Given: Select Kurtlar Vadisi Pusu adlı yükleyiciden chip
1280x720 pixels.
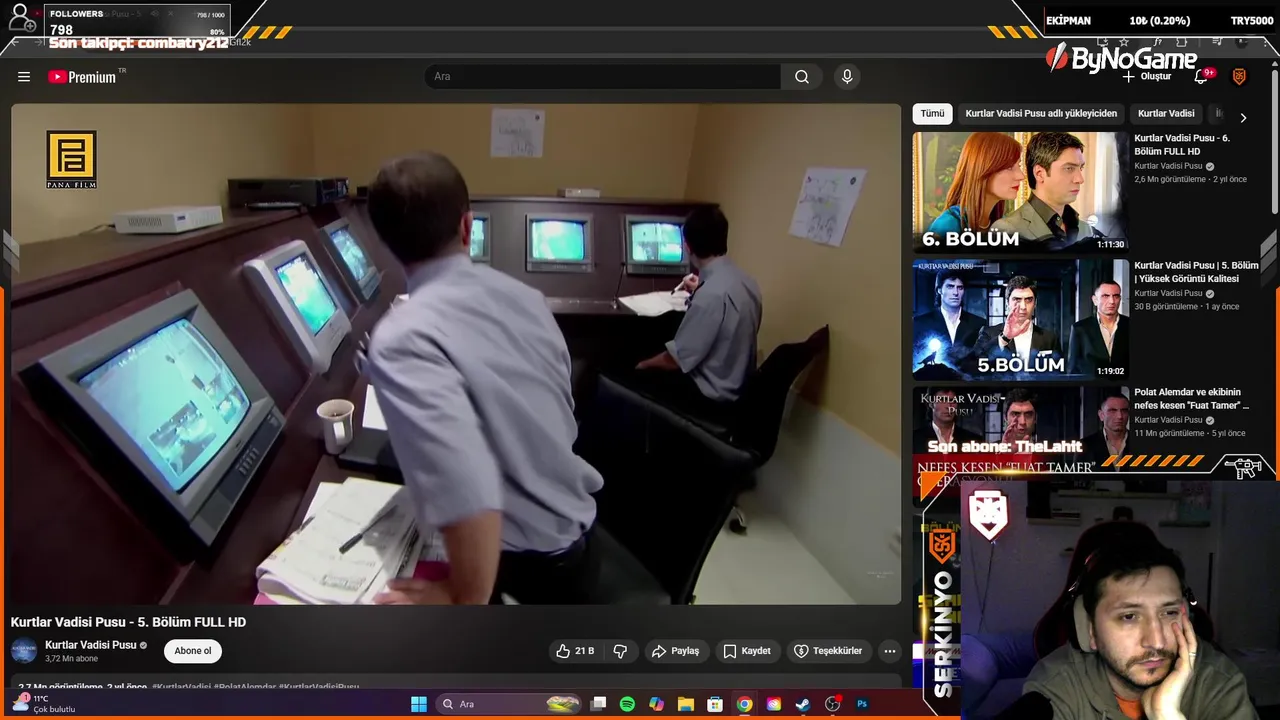Looking at the screenshot, I should [x=1041, y=114].
